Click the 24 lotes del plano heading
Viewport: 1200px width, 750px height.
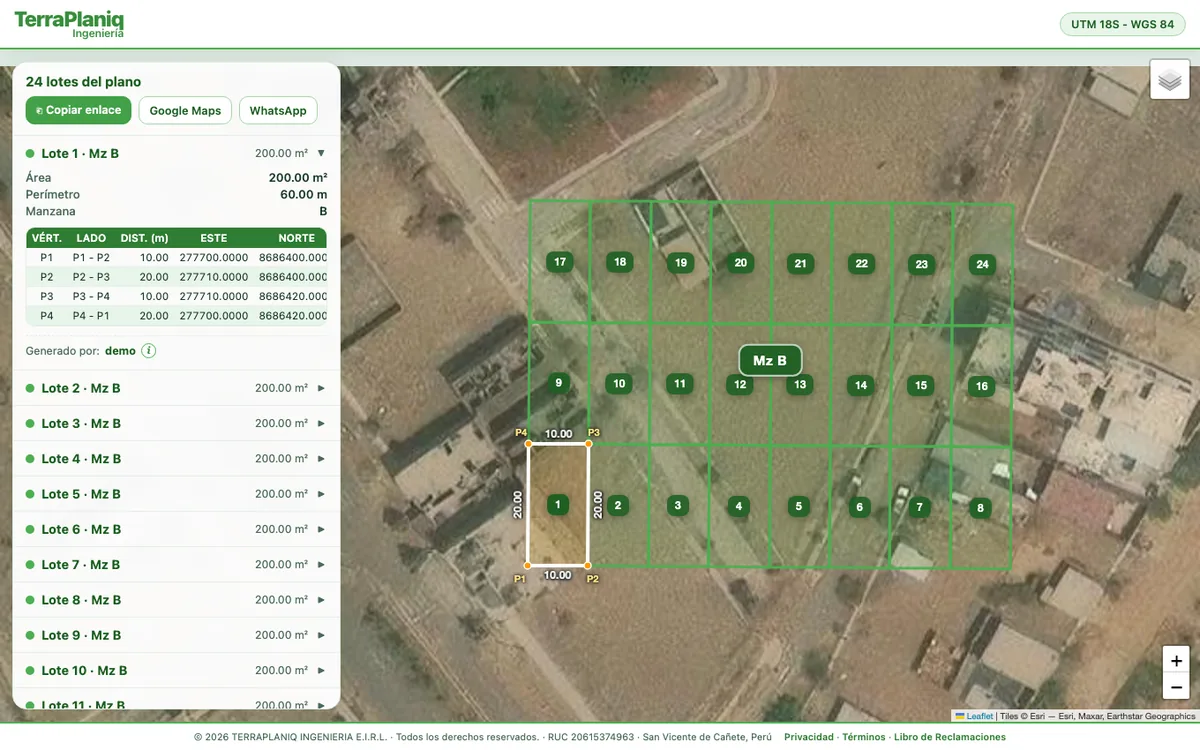pyautogui.click(x=84, y=82)
